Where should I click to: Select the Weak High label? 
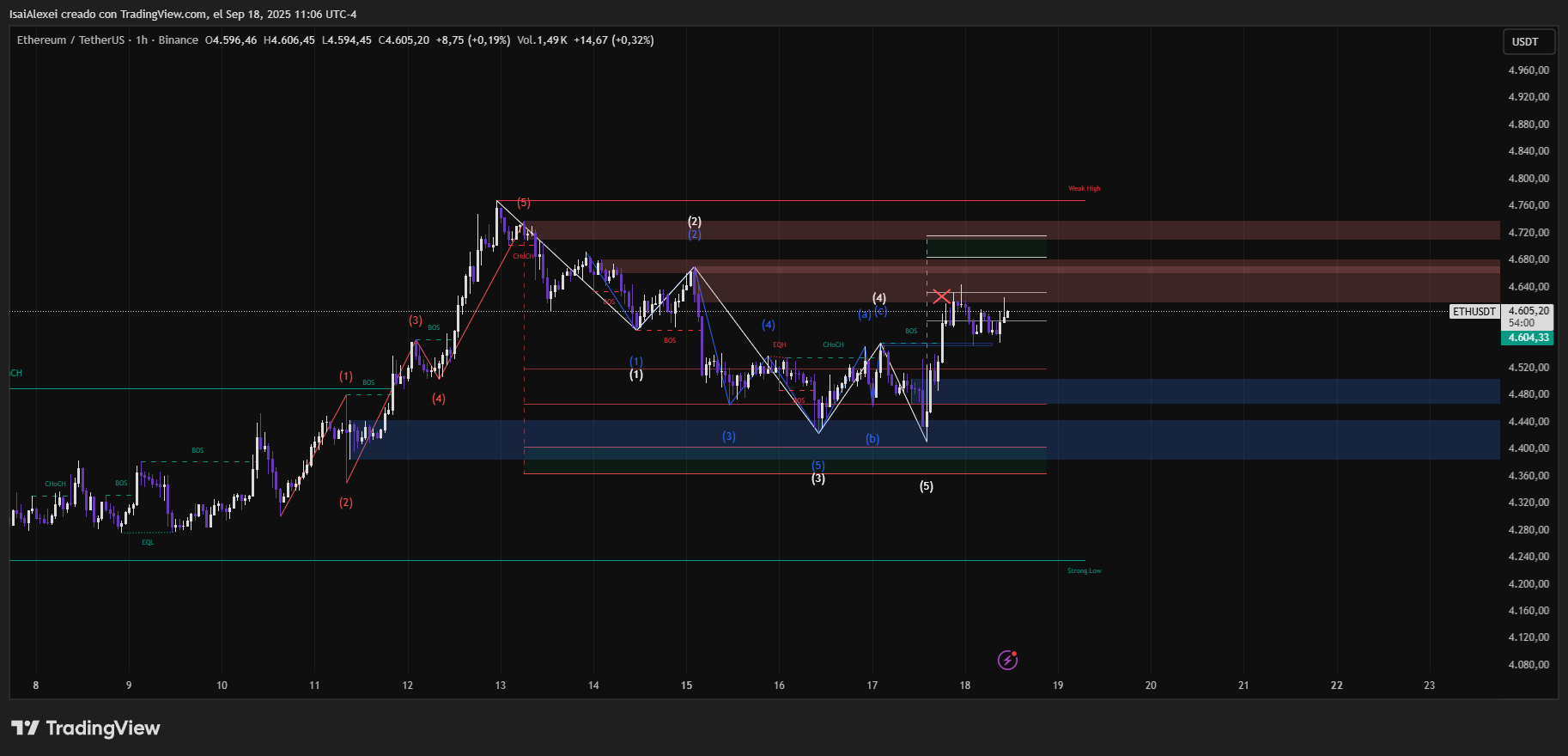point(1084,188)
